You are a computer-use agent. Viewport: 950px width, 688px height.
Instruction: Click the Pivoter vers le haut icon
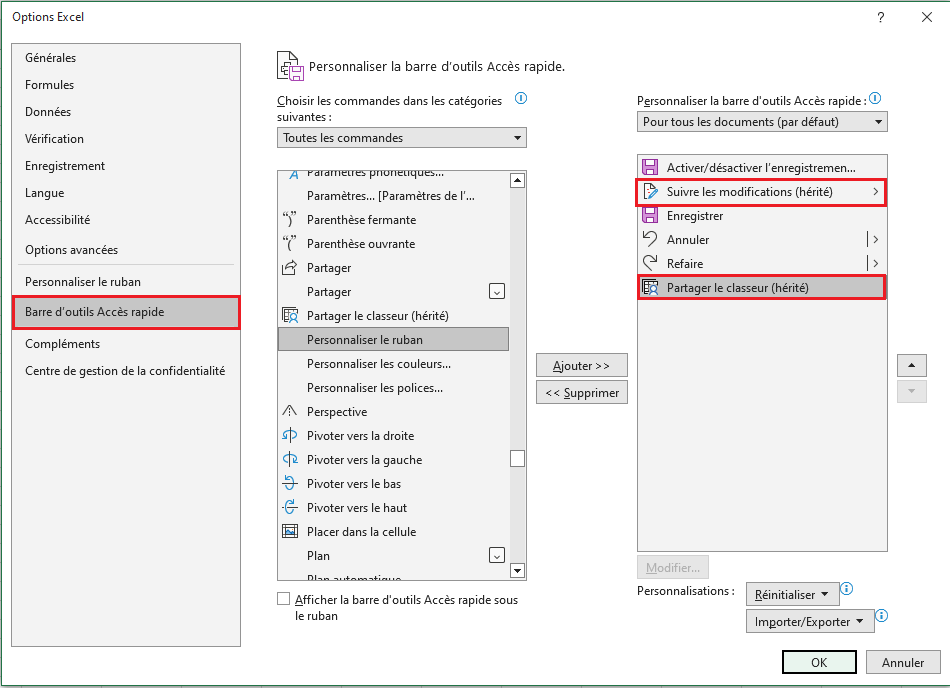(290, 508)
